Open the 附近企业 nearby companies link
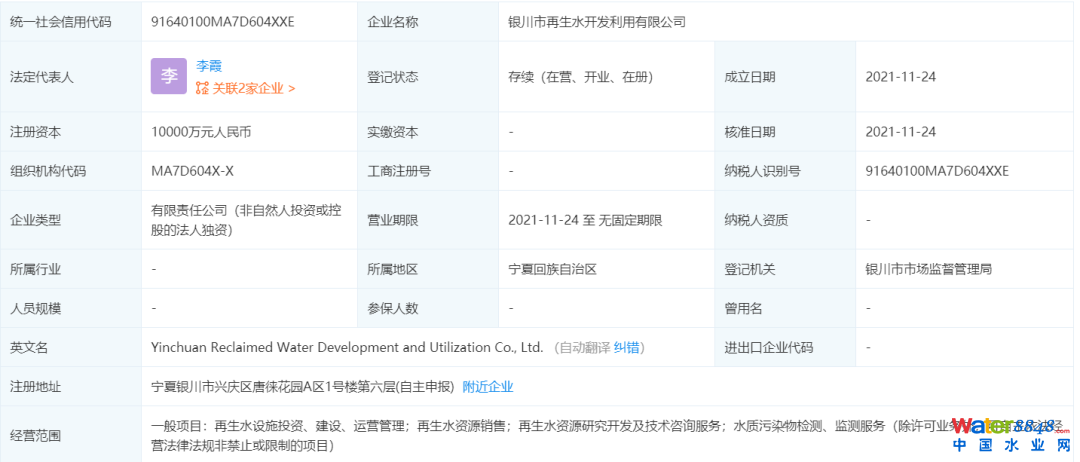This screenshot has width=1080, height=462. [x=488, y=386]
